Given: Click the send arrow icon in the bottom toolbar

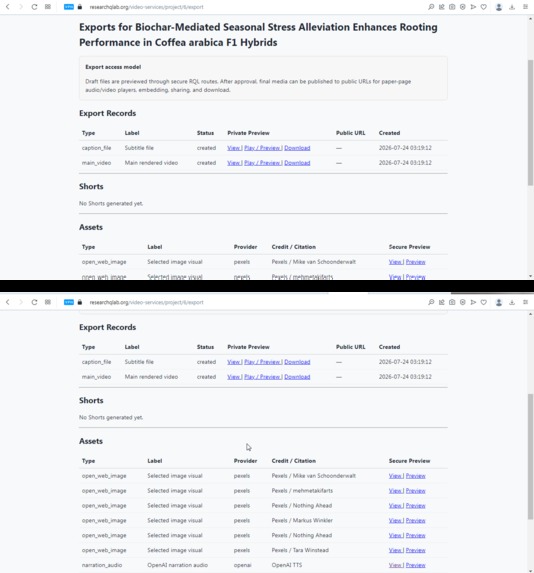Looking at the screenshot, I should [473, 302].
